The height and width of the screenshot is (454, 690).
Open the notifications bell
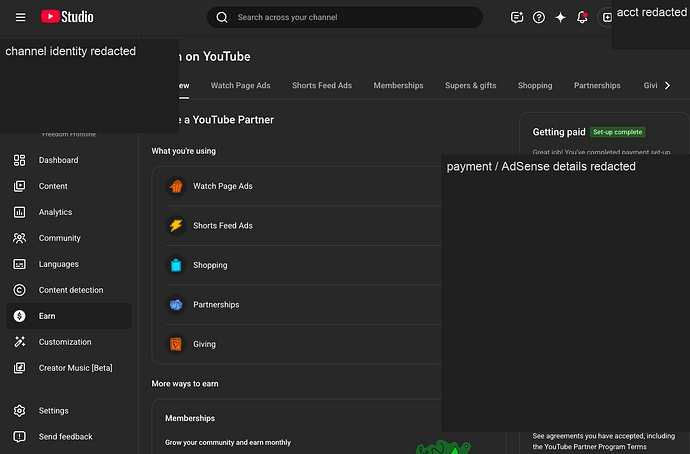coord(582,17)
